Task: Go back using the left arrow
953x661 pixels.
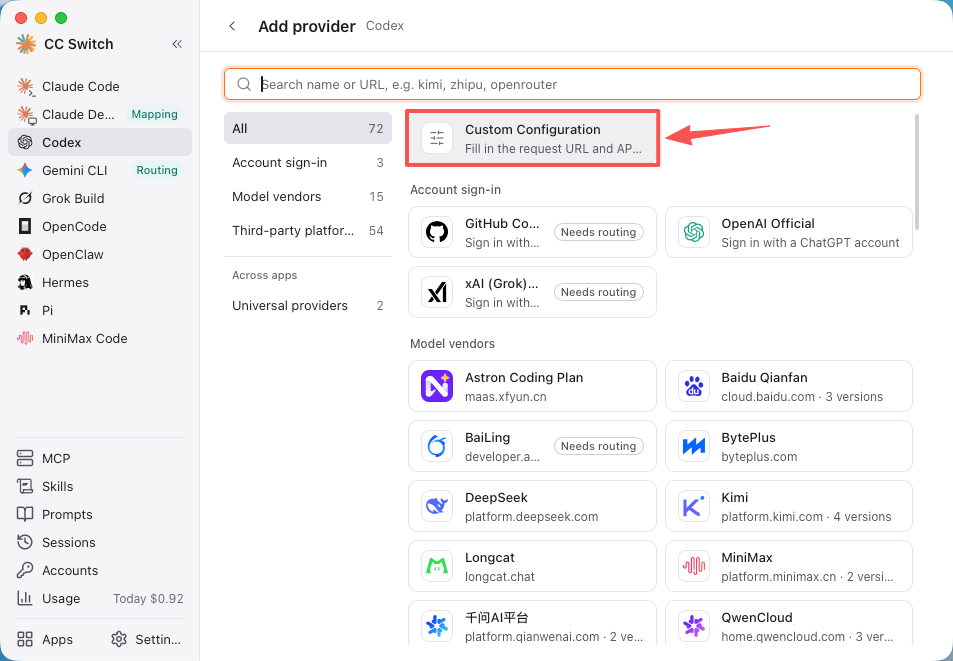Action: coord(232,26)
